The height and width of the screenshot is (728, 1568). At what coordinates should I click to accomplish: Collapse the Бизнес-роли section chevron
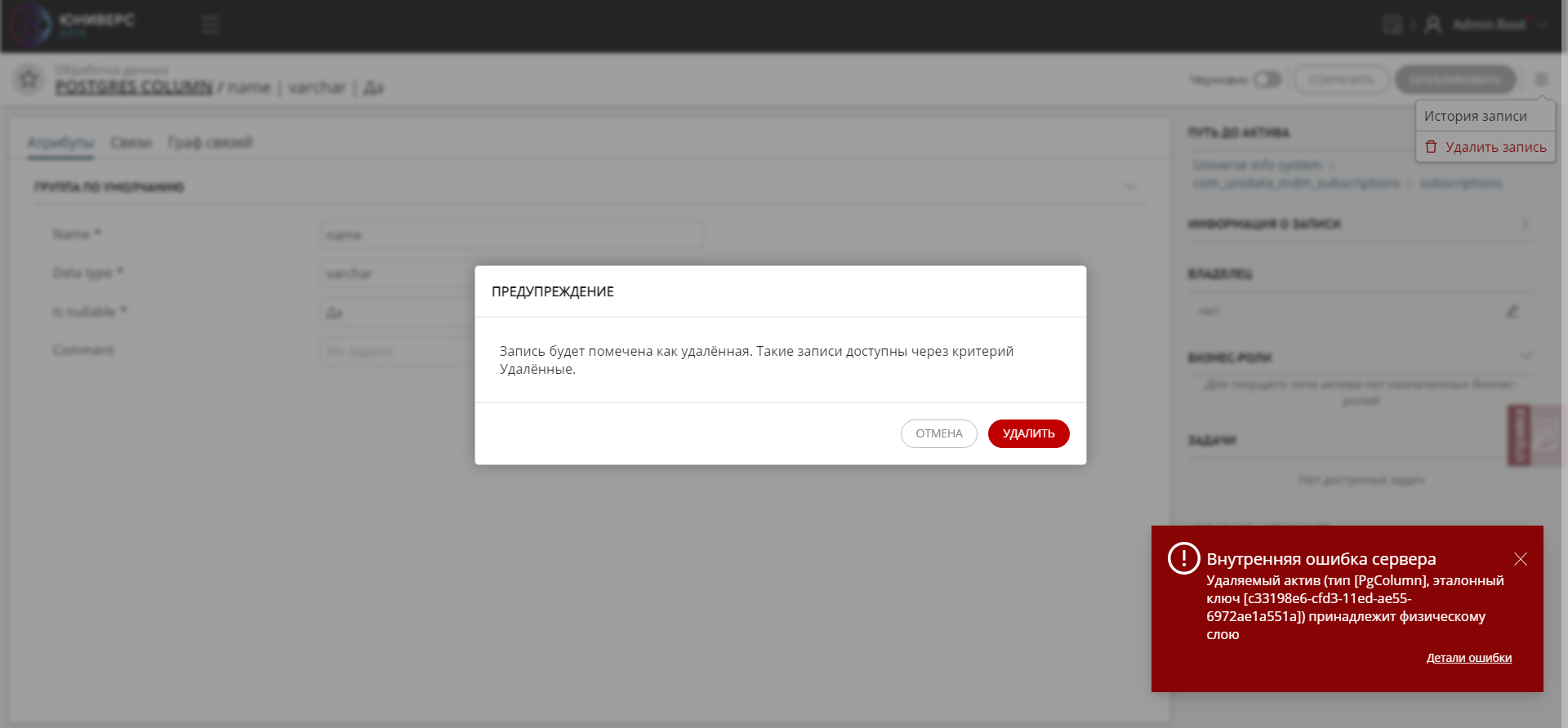point(1526,357)
